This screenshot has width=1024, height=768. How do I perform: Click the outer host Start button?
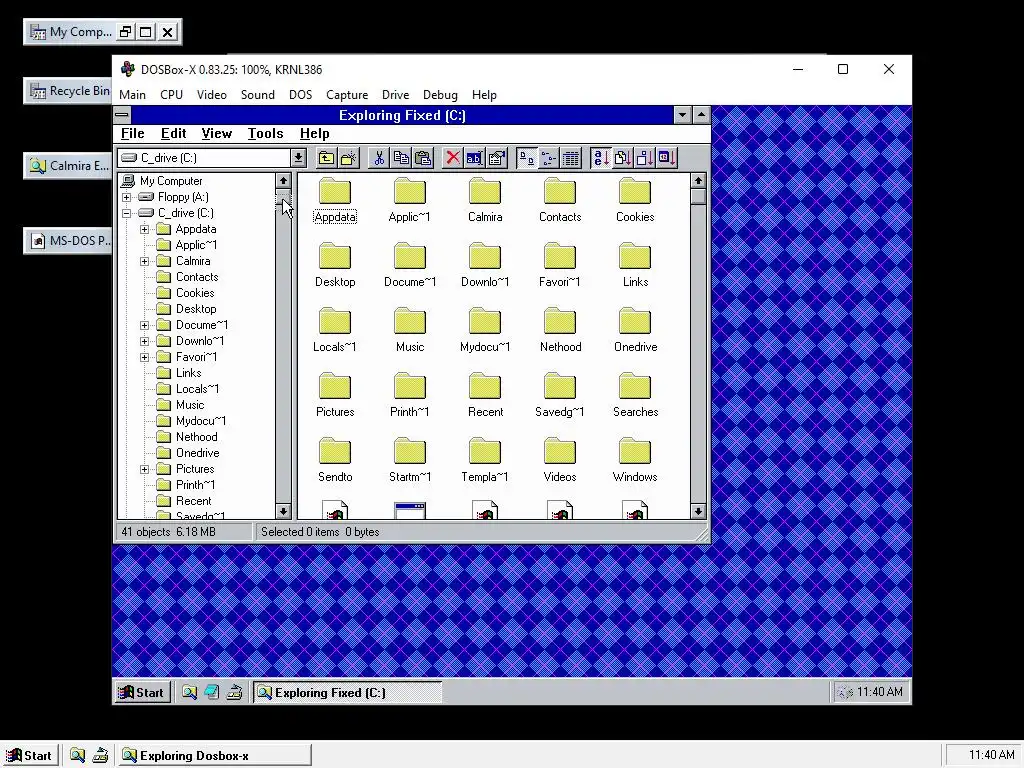click(x=29, y=756)
